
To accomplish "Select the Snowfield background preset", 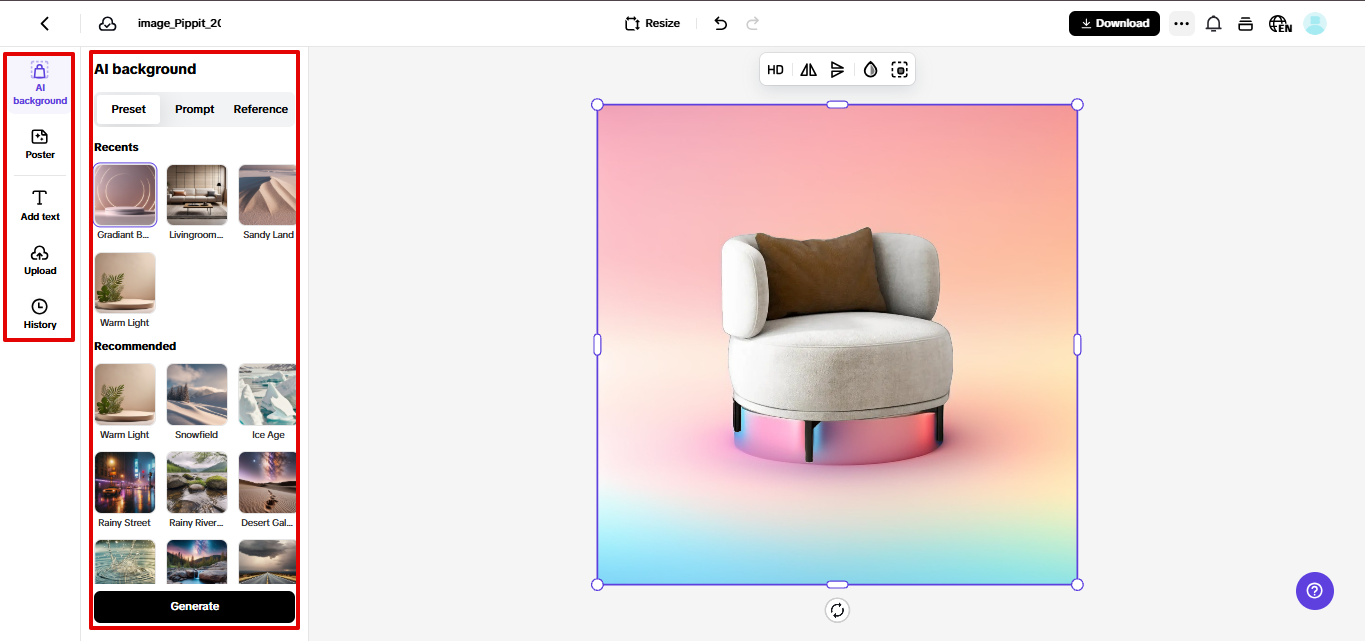I will 196,393.
